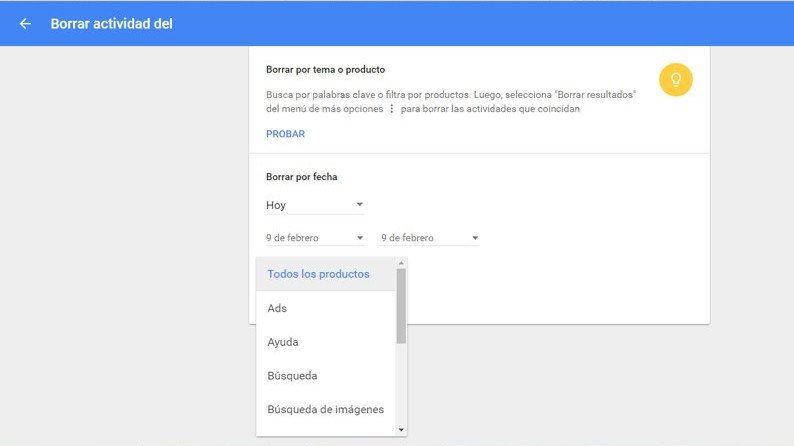Choose "Ads" in the product list

coord(277,308)
